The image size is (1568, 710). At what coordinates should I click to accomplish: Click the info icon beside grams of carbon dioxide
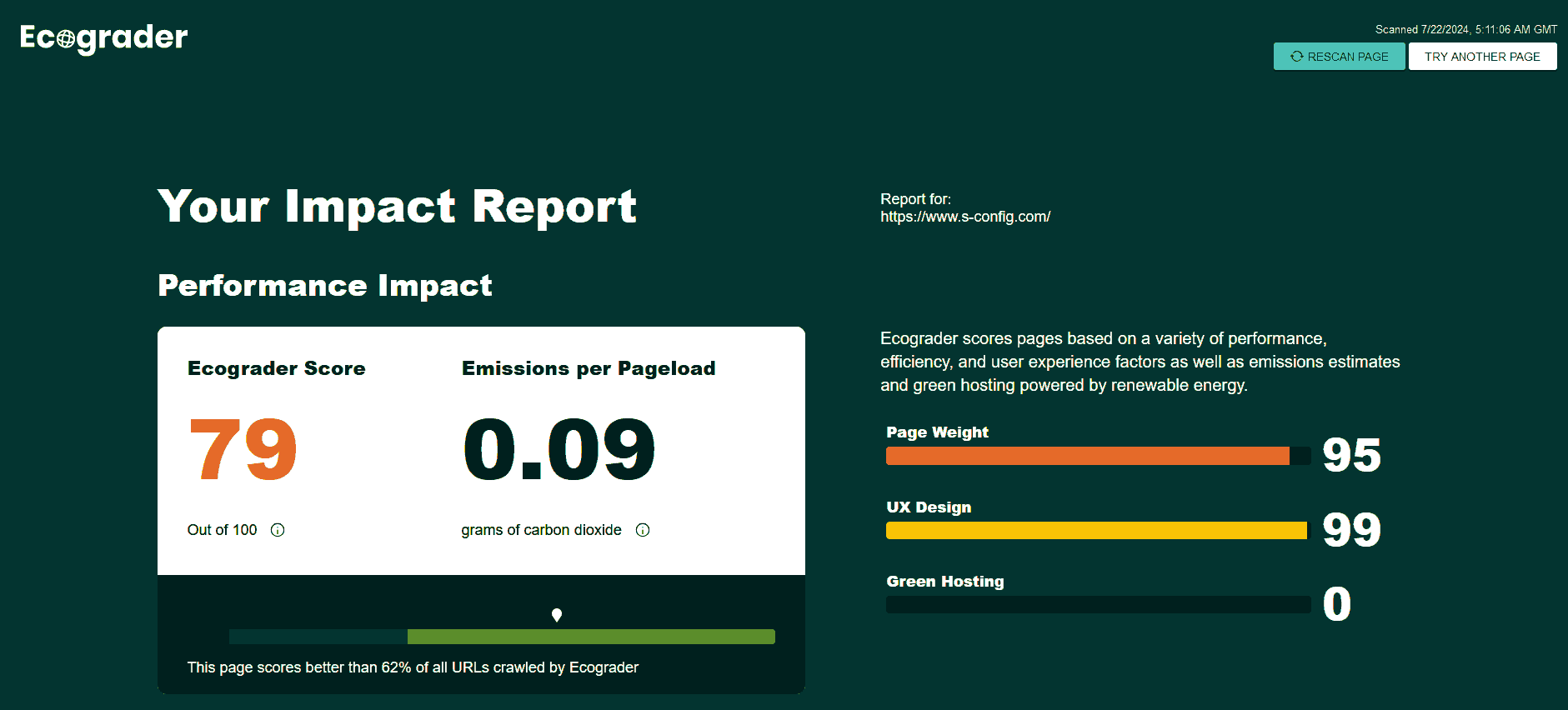[643, 530]
